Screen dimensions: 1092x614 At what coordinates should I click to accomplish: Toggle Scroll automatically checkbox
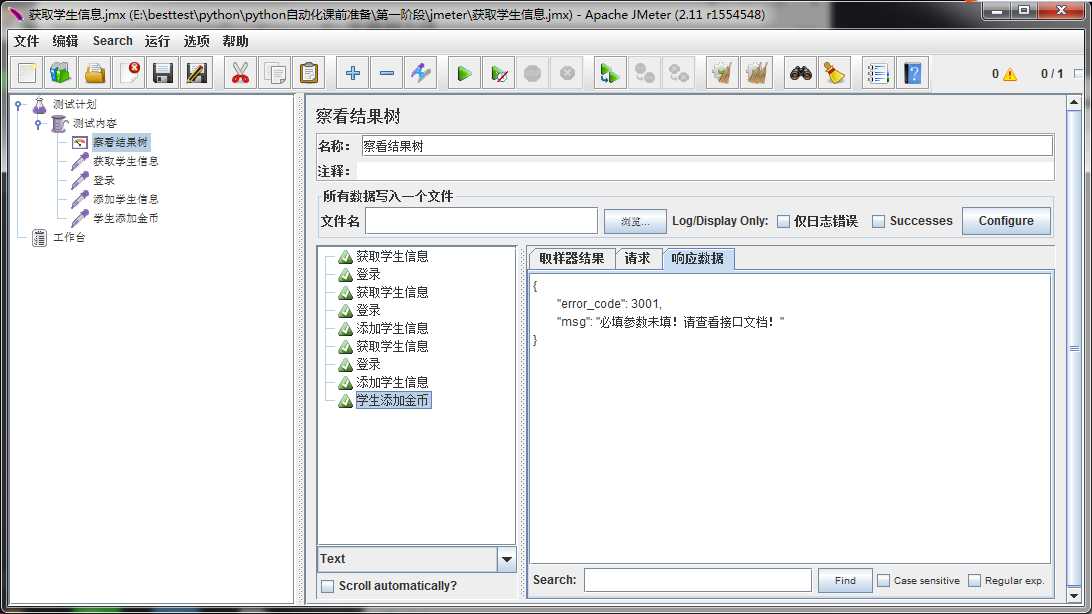tap(327, 586)
